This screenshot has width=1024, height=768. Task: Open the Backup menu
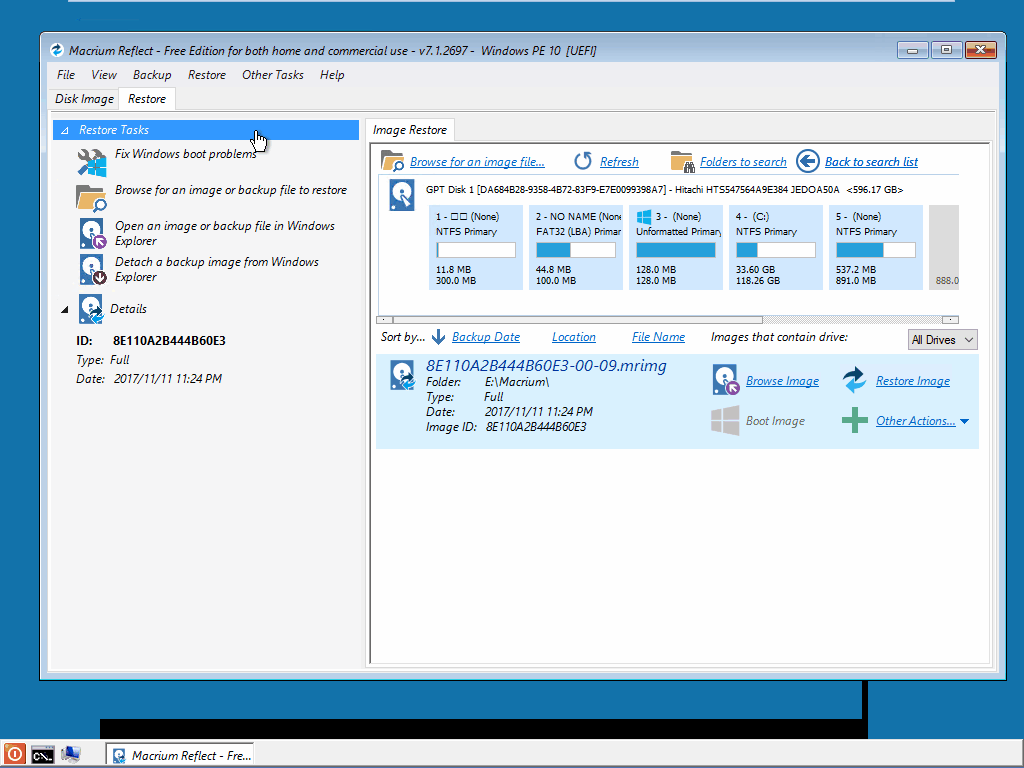coord(152,75)
